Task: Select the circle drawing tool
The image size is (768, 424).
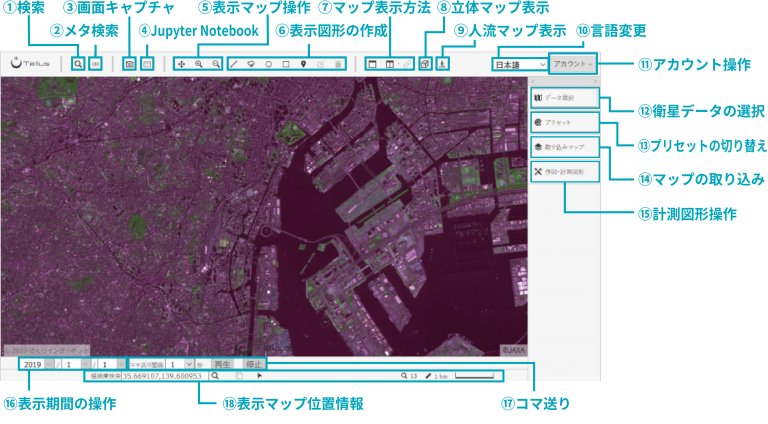Action: (x=268, y=64)
